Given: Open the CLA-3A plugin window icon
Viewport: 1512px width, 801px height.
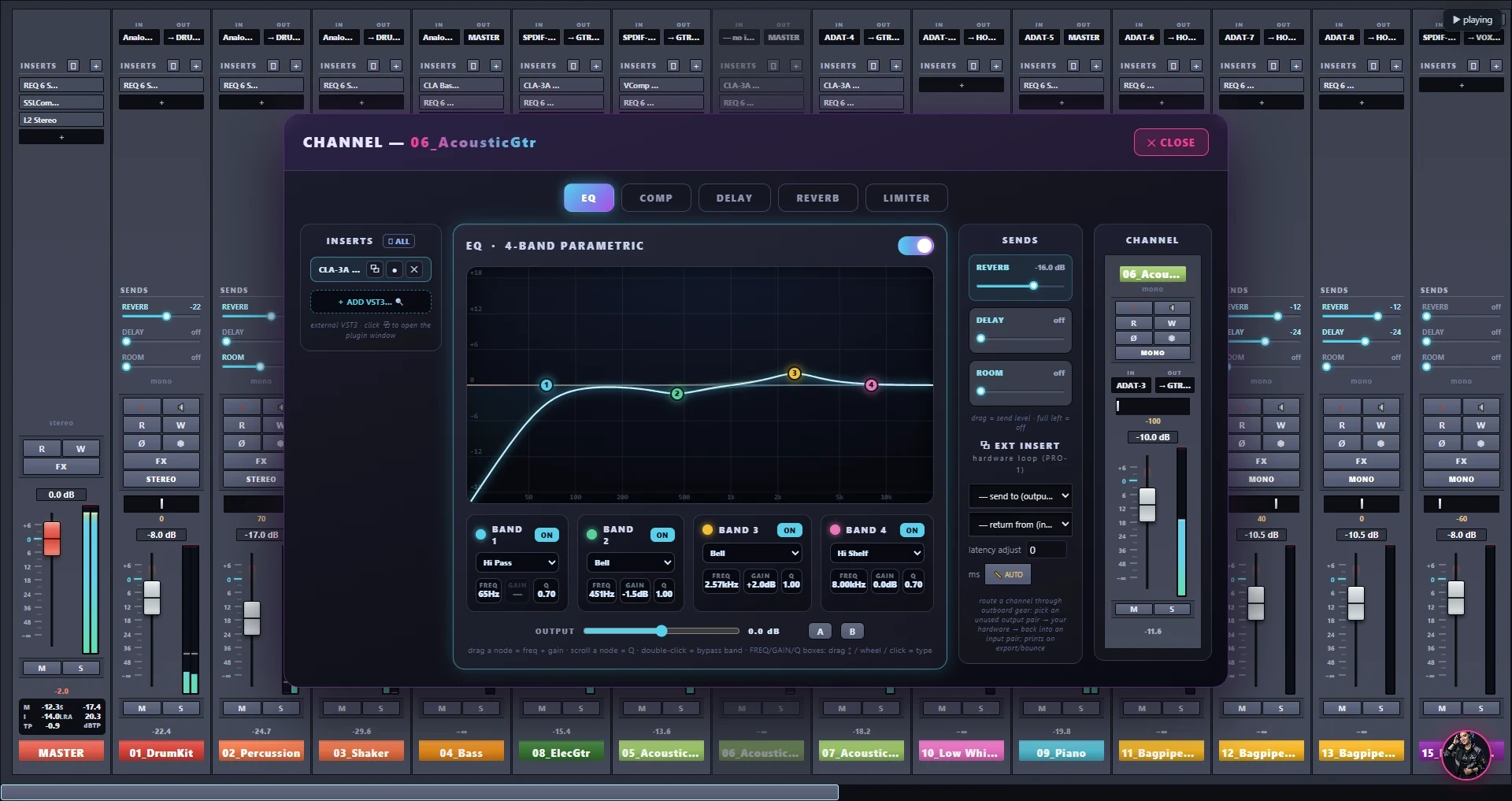Looking at the screenshot, I should (375, 269).
